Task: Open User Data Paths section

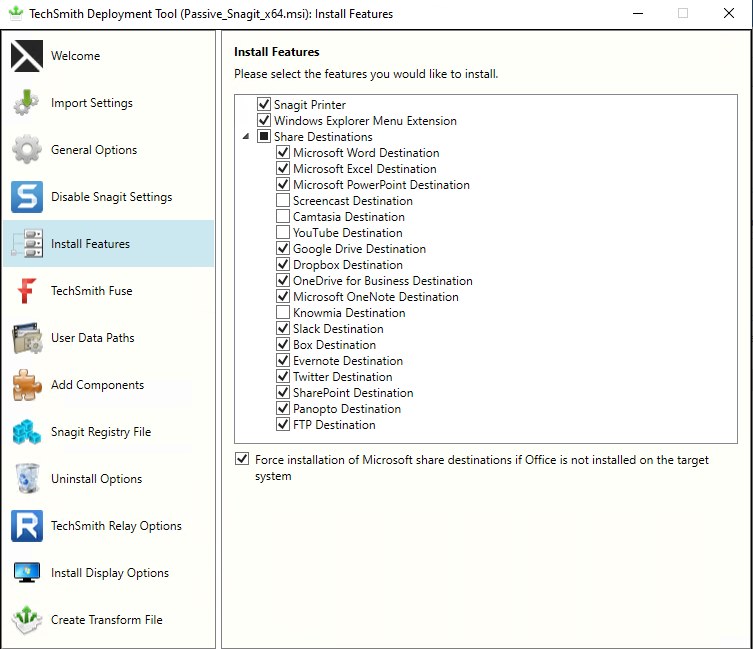Action: tap(109, 338)
